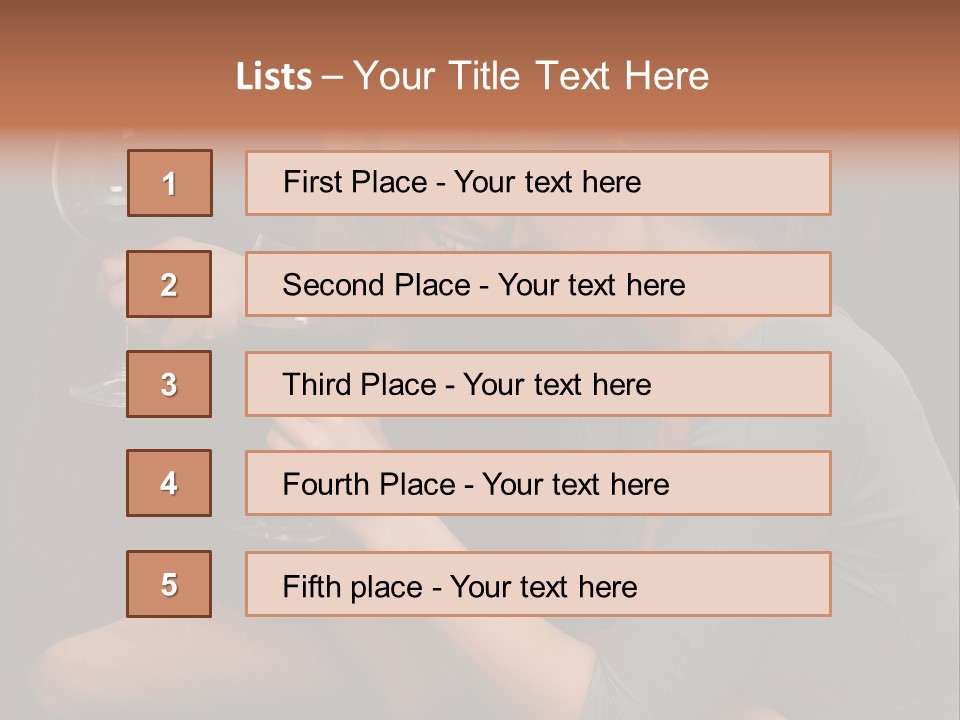960x720 pixels.
Task: Click the number 3 box
Action: click(170, 384)
